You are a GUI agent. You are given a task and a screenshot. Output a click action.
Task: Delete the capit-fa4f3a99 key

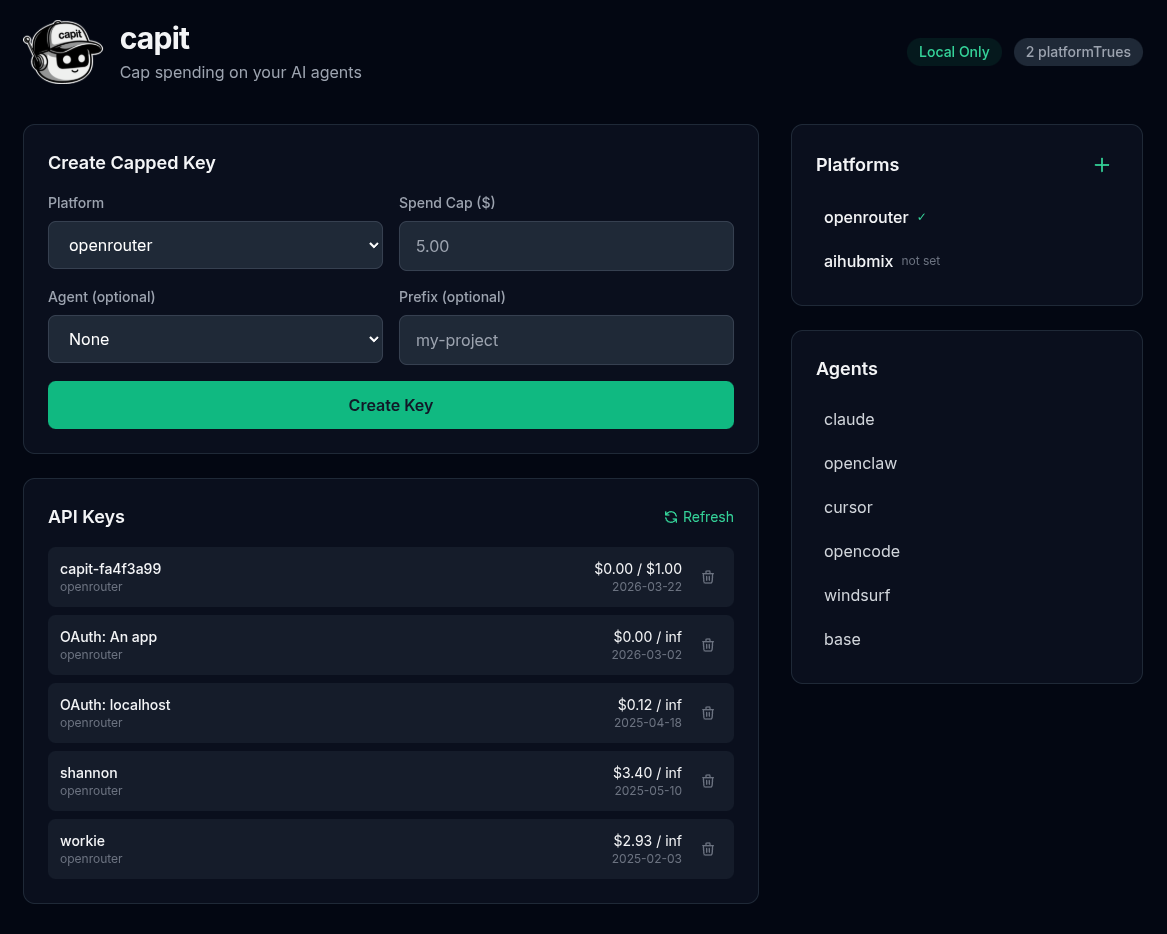[x=708, y=577]
